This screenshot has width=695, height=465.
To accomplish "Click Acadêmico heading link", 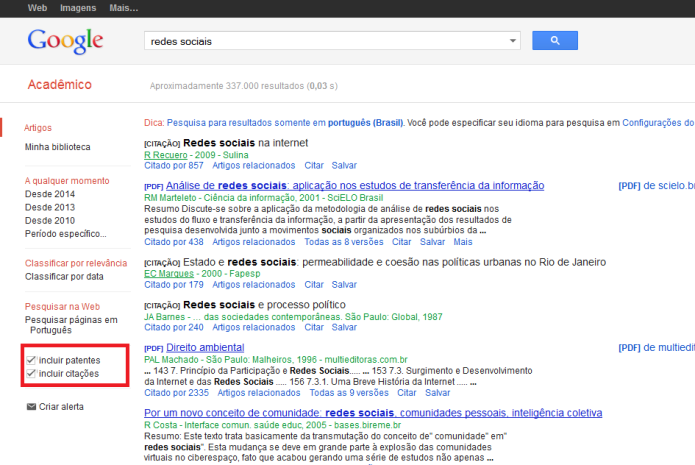I will (59, 84).
